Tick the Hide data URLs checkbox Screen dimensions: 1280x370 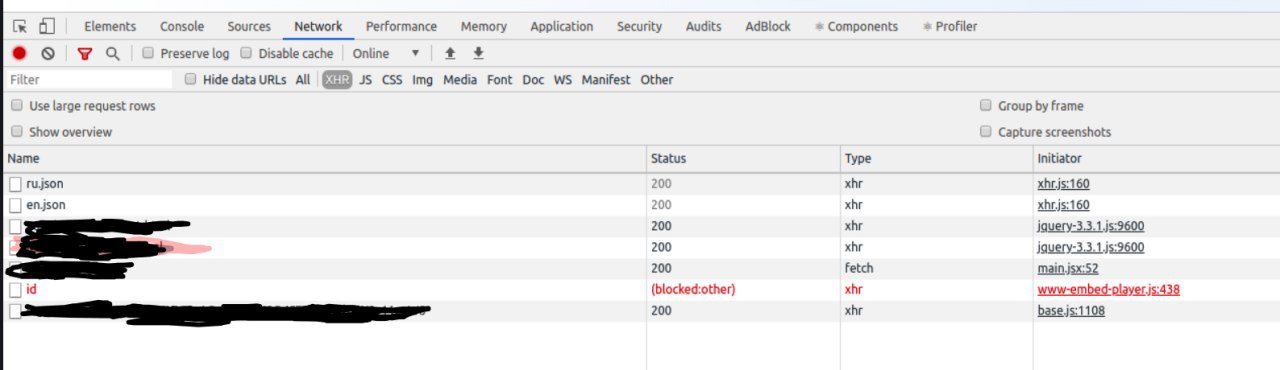(x=191, y=79)
